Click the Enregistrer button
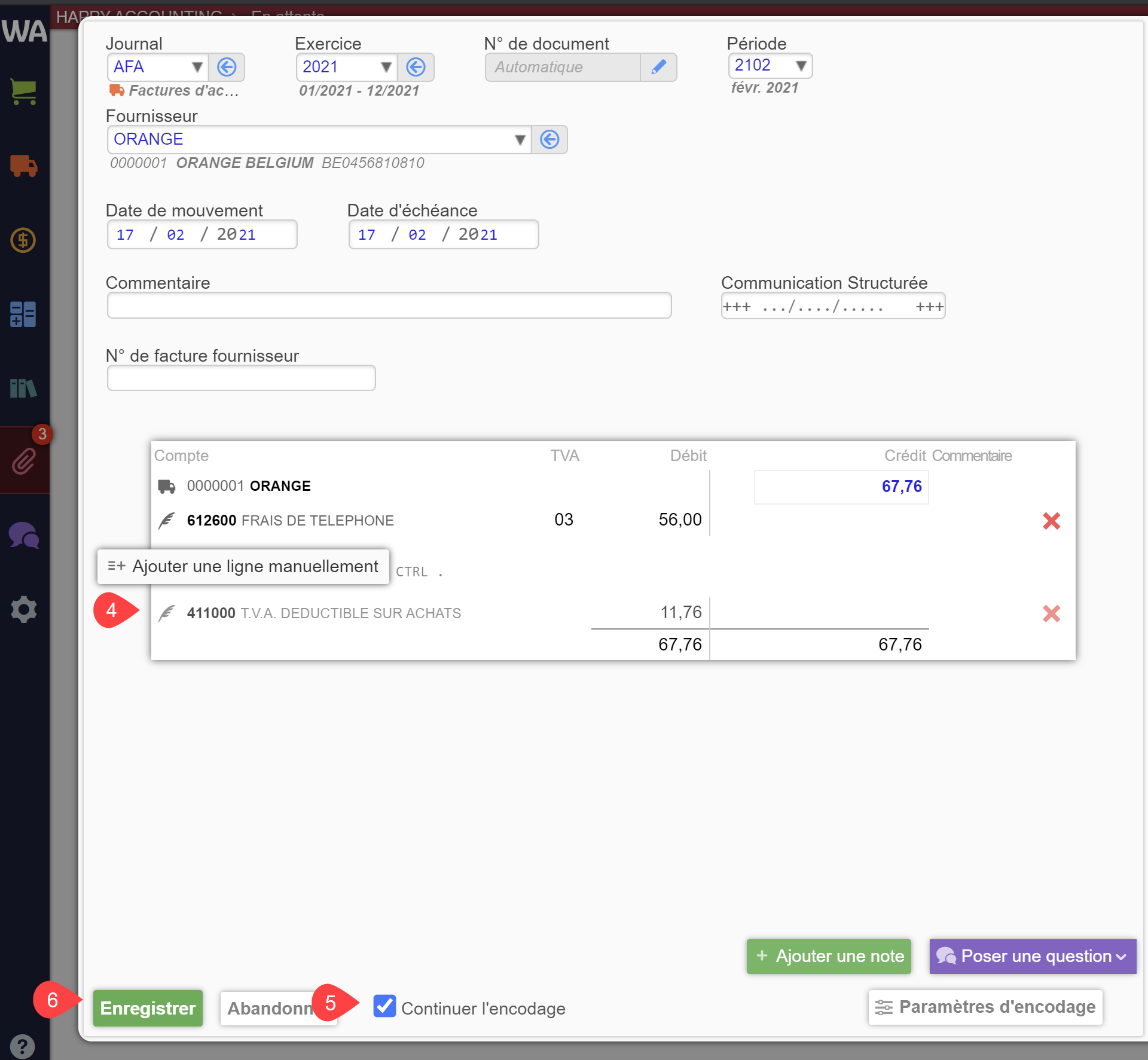1148x1060 pixels. [148, 1008]
